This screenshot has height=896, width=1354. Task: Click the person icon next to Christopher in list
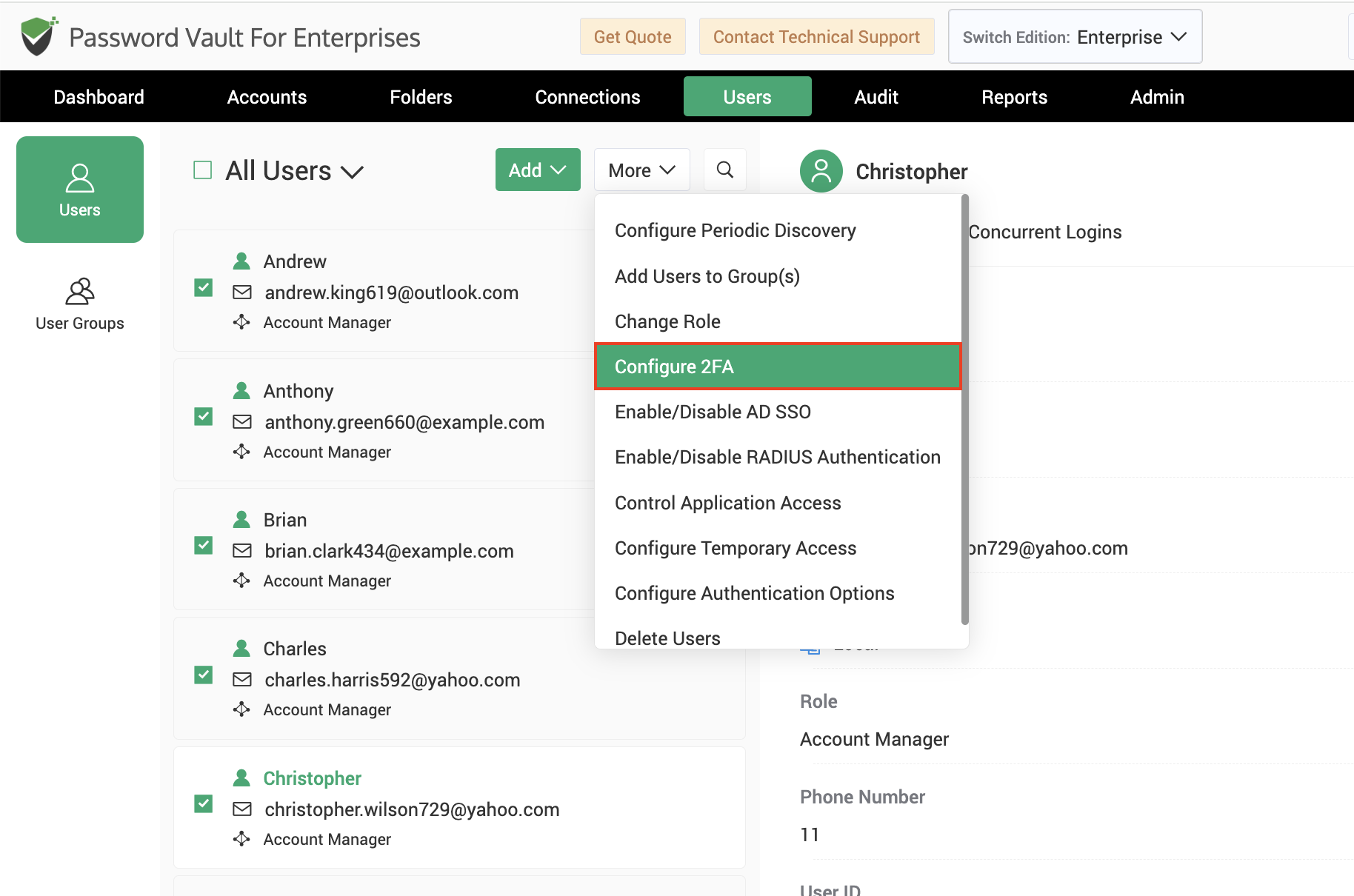[x=241, y=778]
